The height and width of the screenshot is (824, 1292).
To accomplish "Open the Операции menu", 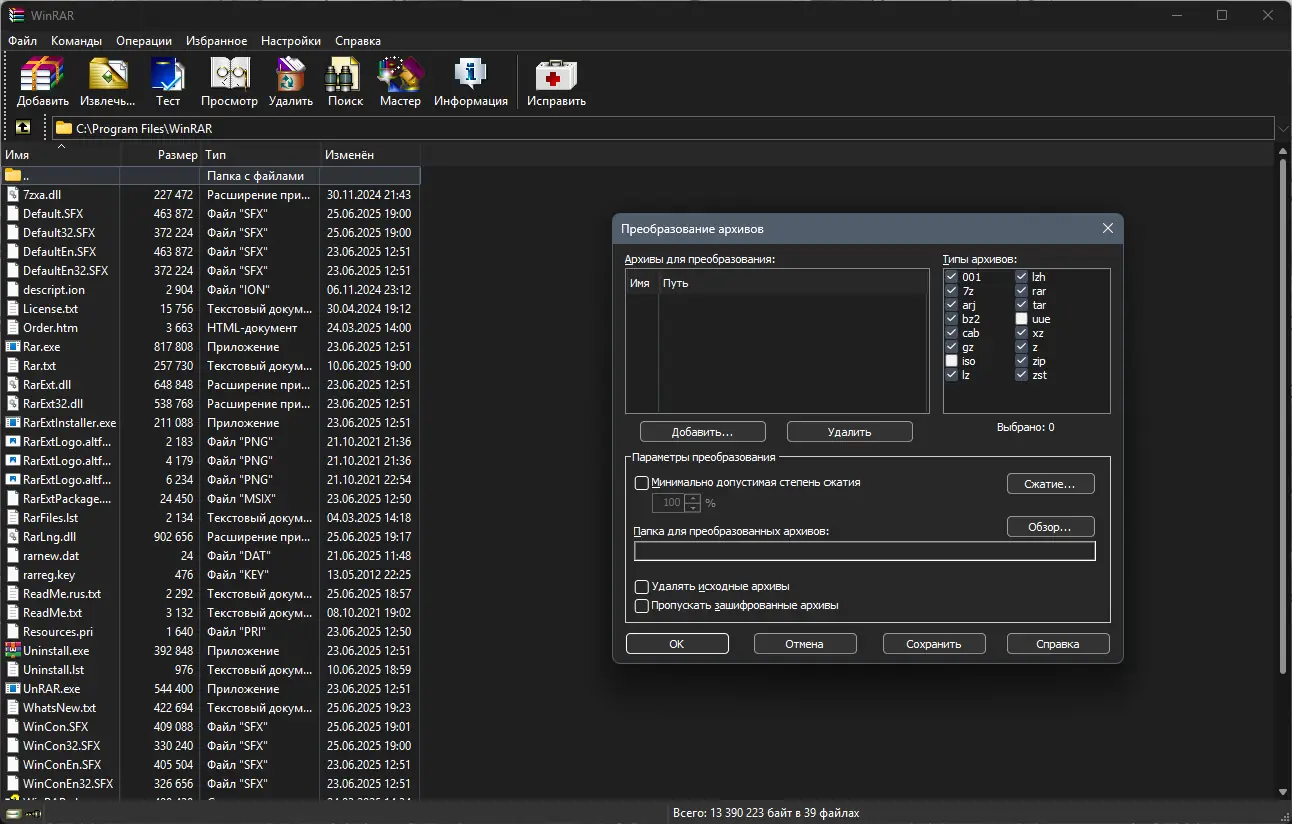I will pyautogui.click(x=144, y=41).
